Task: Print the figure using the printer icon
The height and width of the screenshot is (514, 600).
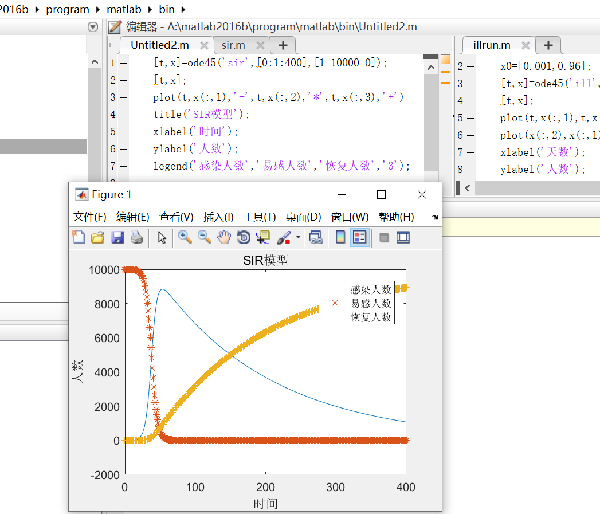Action: click(137, 237)
